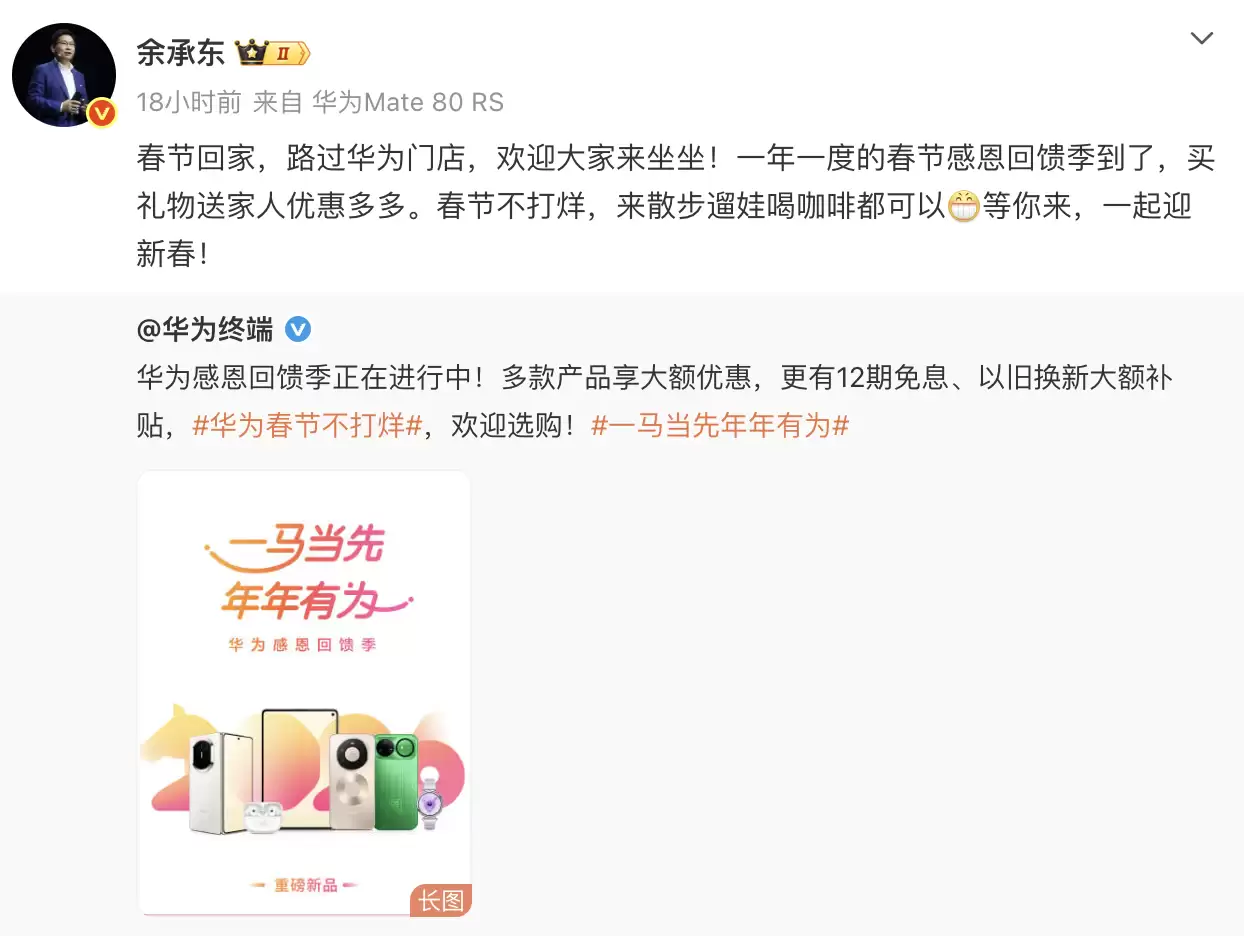Click the crown membership level badge

(272, 53)
